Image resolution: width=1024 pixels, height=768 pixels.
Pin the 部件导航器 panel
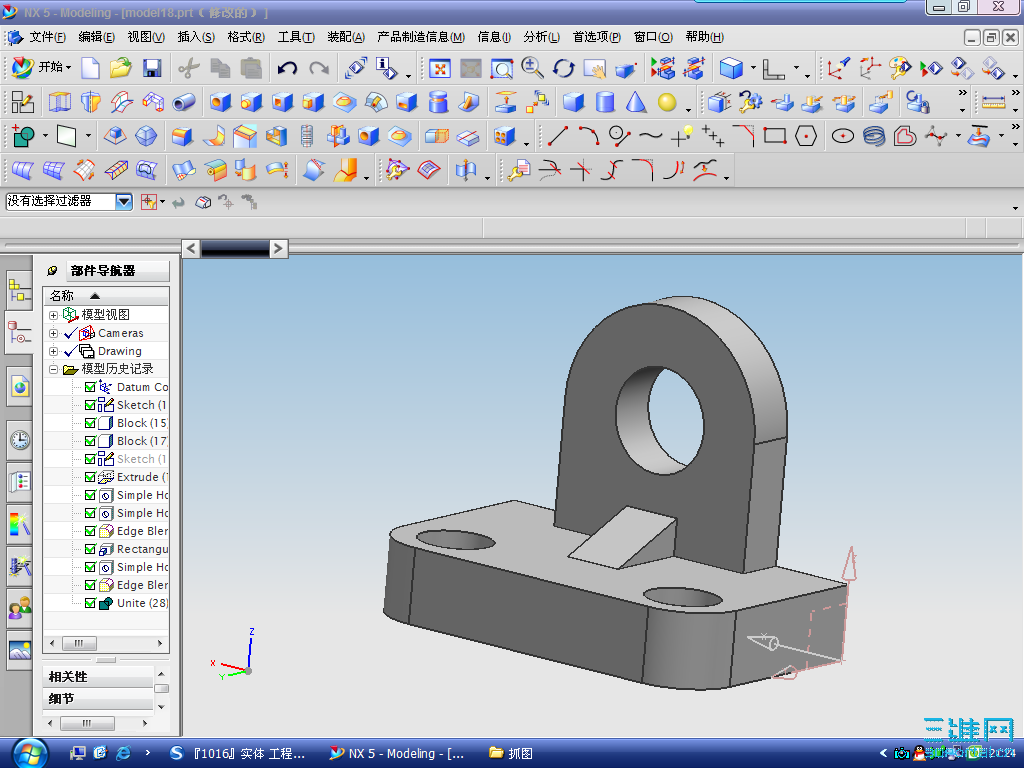[x=52, y=270]
